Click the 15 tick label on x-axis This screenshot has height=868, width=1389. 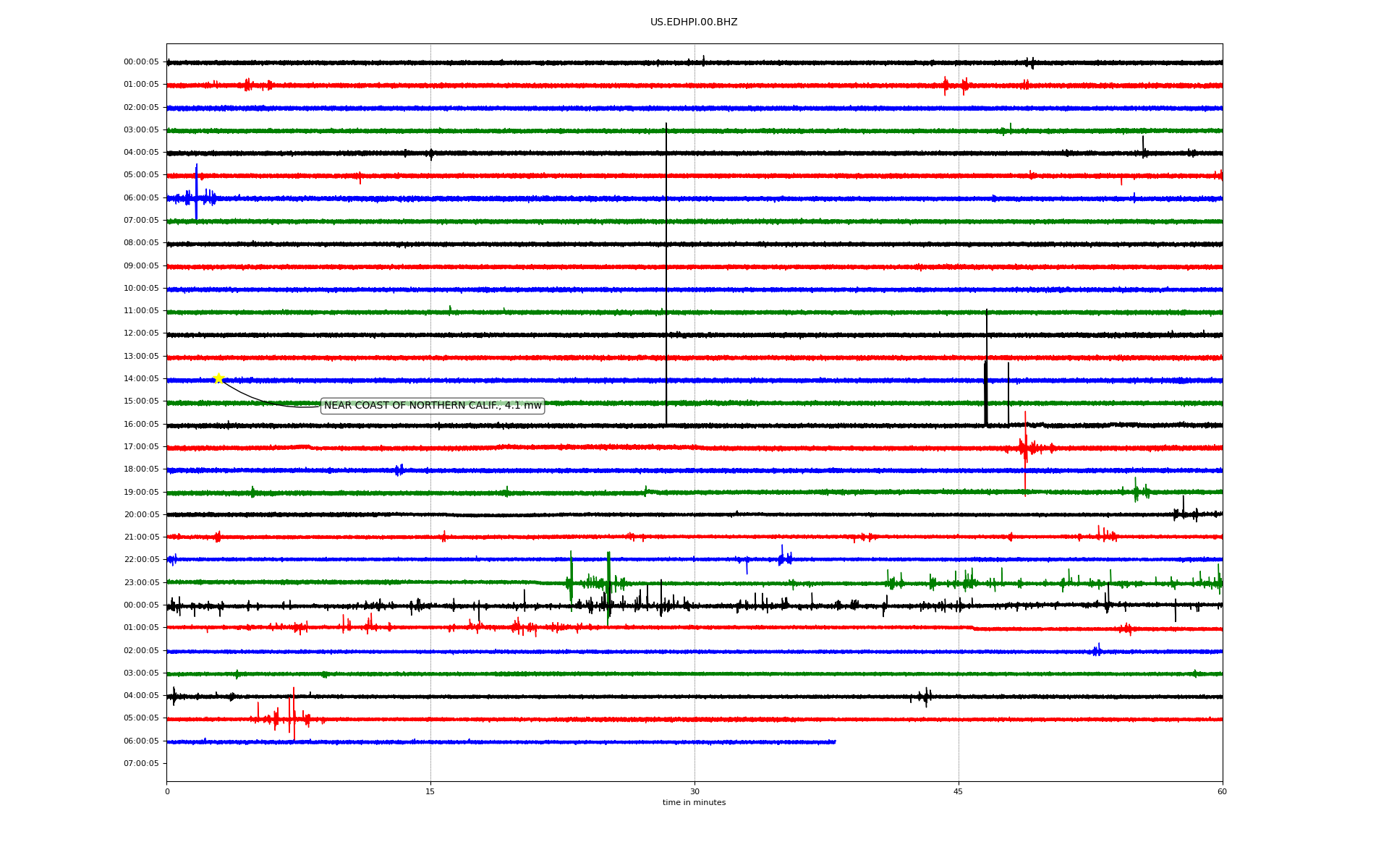tap(430, 792)
